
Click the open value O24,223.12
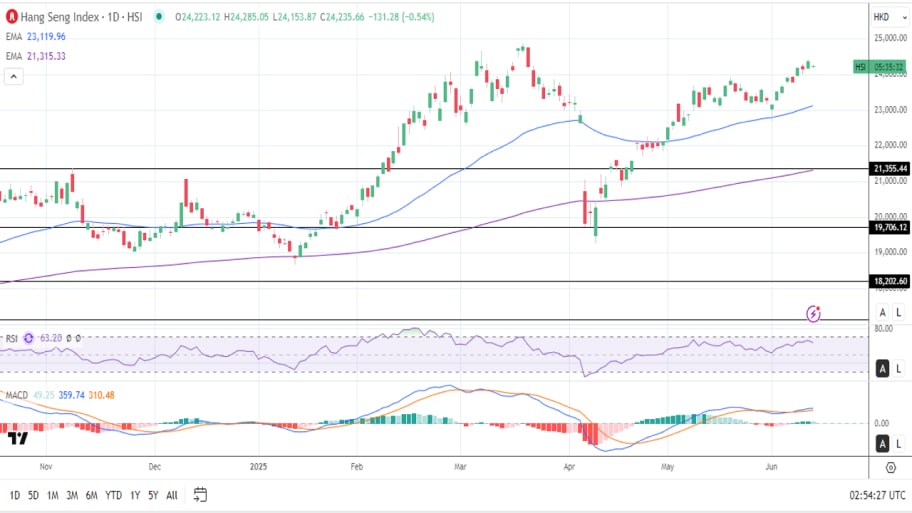[198, 17]
